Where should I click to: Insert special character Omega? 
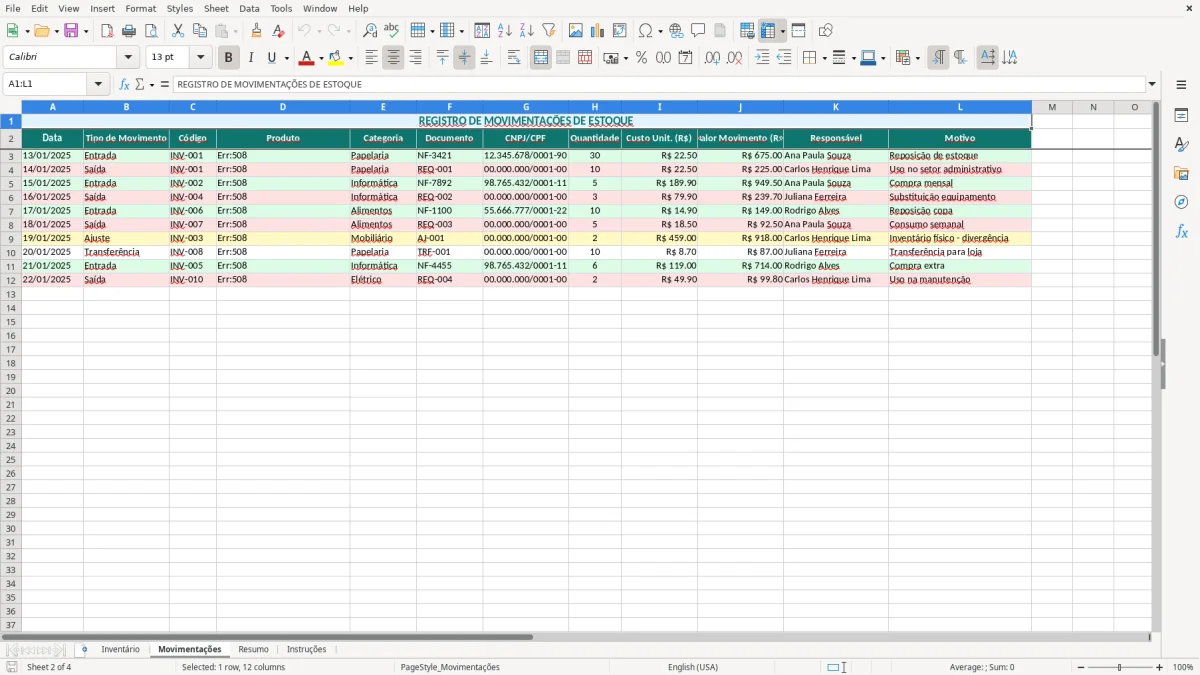[x=646, y=31]
